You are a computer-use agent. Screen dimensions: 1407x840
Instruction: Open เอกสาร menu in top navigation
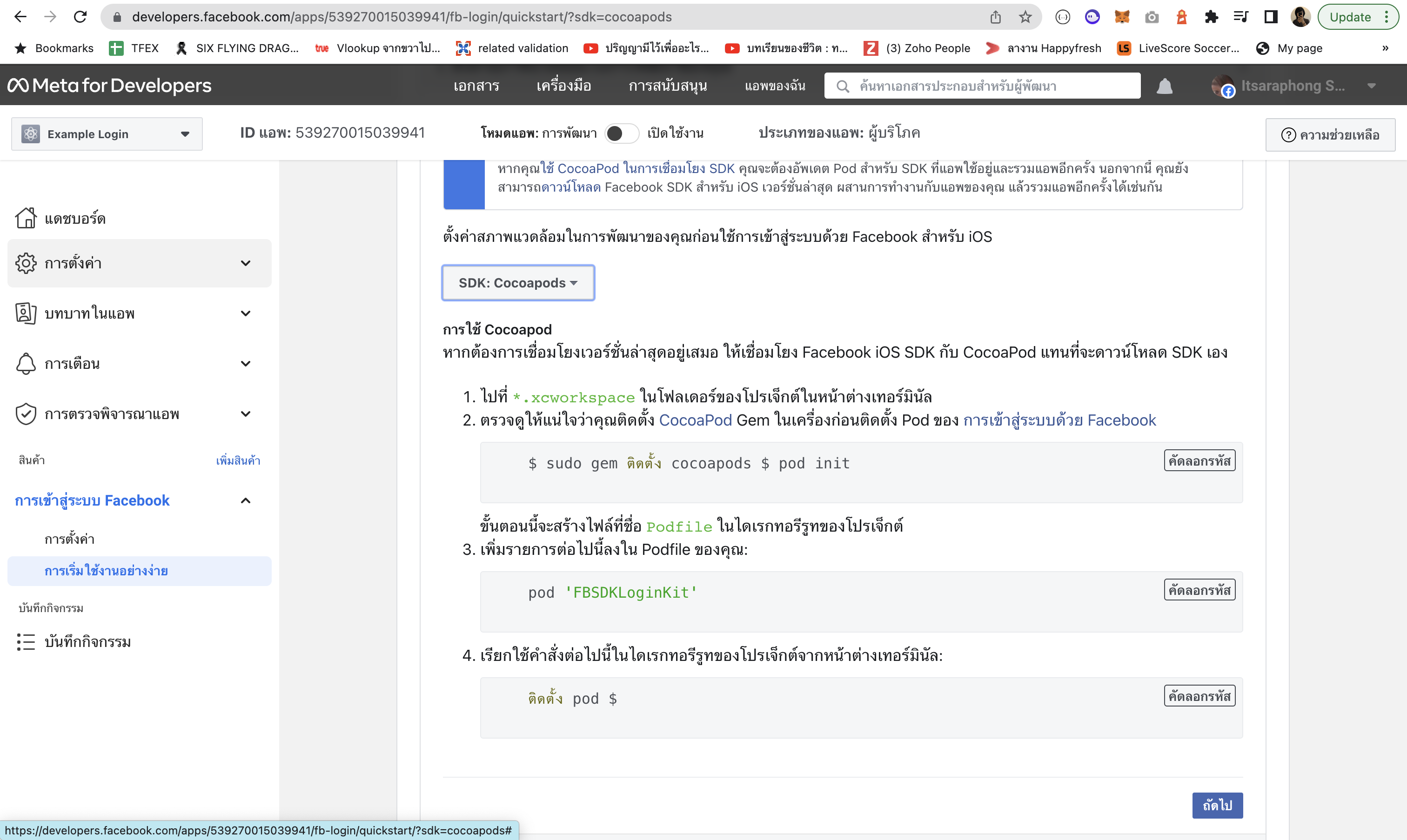point(476,86)
